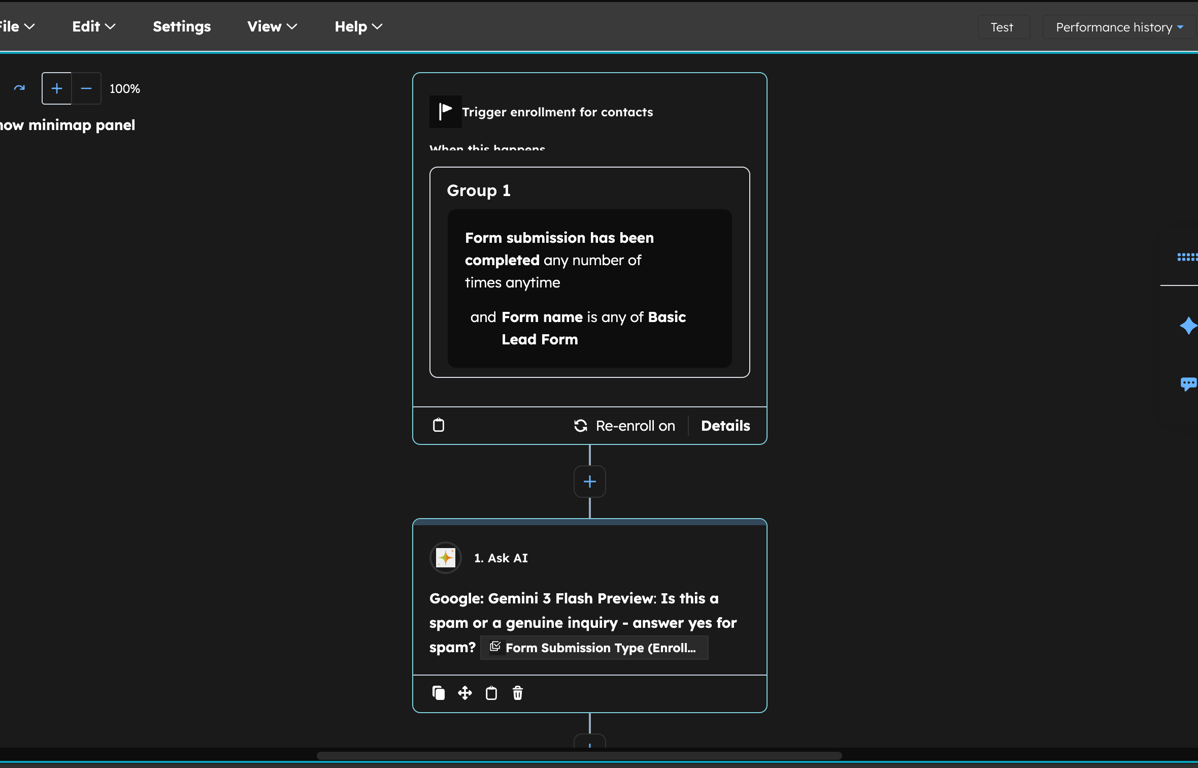
Task: Open the View dropdown menu
Action: pyautogui.click(x=271, y=26)
